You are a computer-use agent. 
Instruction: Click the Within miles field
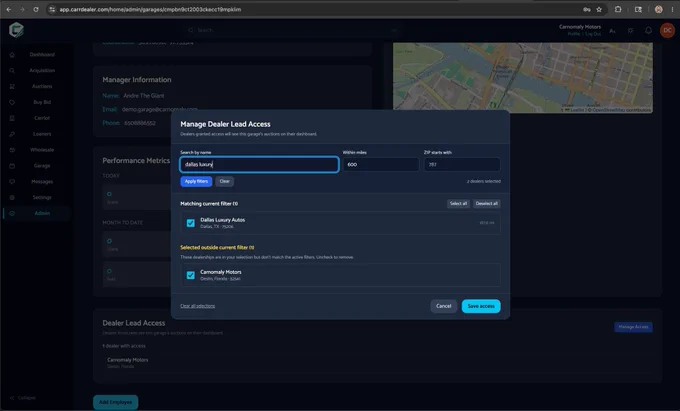pos(381,164)
